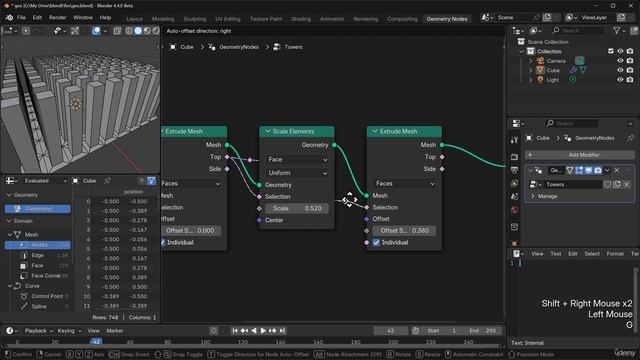
Task: Open View Layer properties tab
Action: pos(514,183)
